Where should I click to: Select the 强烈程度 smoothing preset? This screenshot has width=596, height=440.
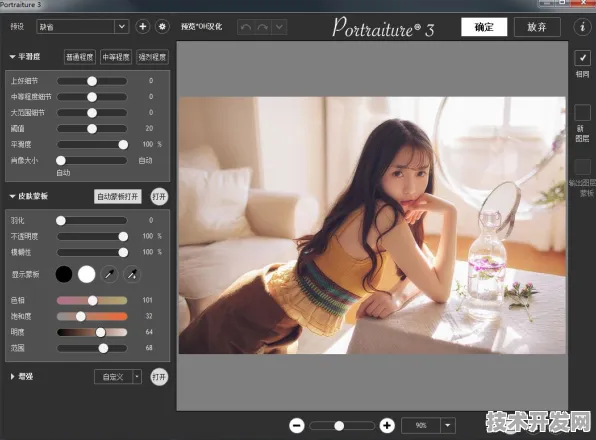[x=152, y=57]
